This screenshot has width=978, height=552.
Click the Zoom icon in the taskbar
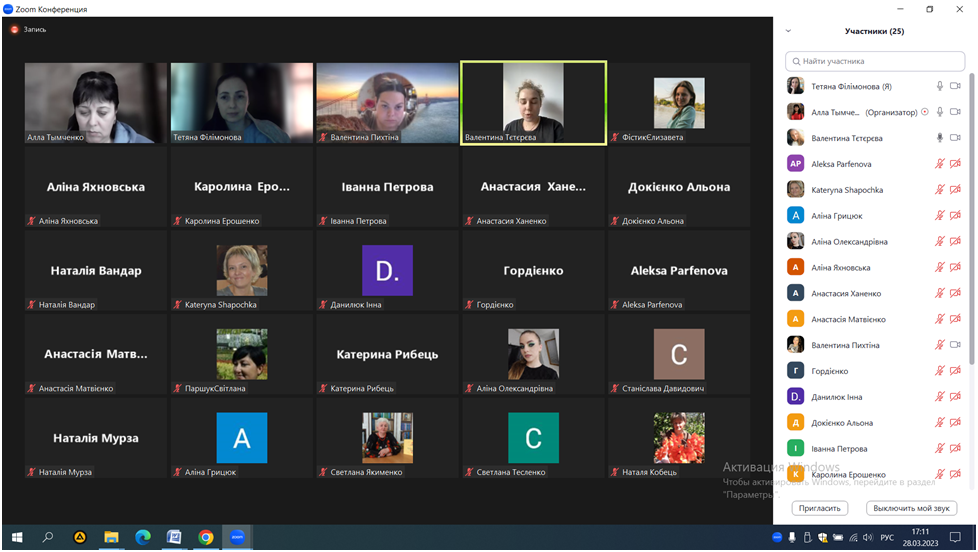(x=237, y=537)
